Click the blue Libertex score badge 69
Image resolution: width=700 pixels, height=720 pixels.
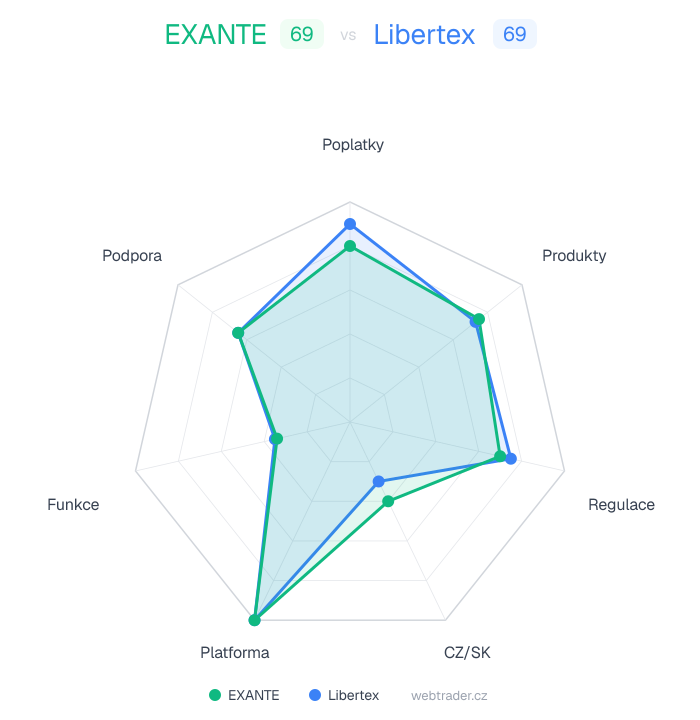[514, 35]
